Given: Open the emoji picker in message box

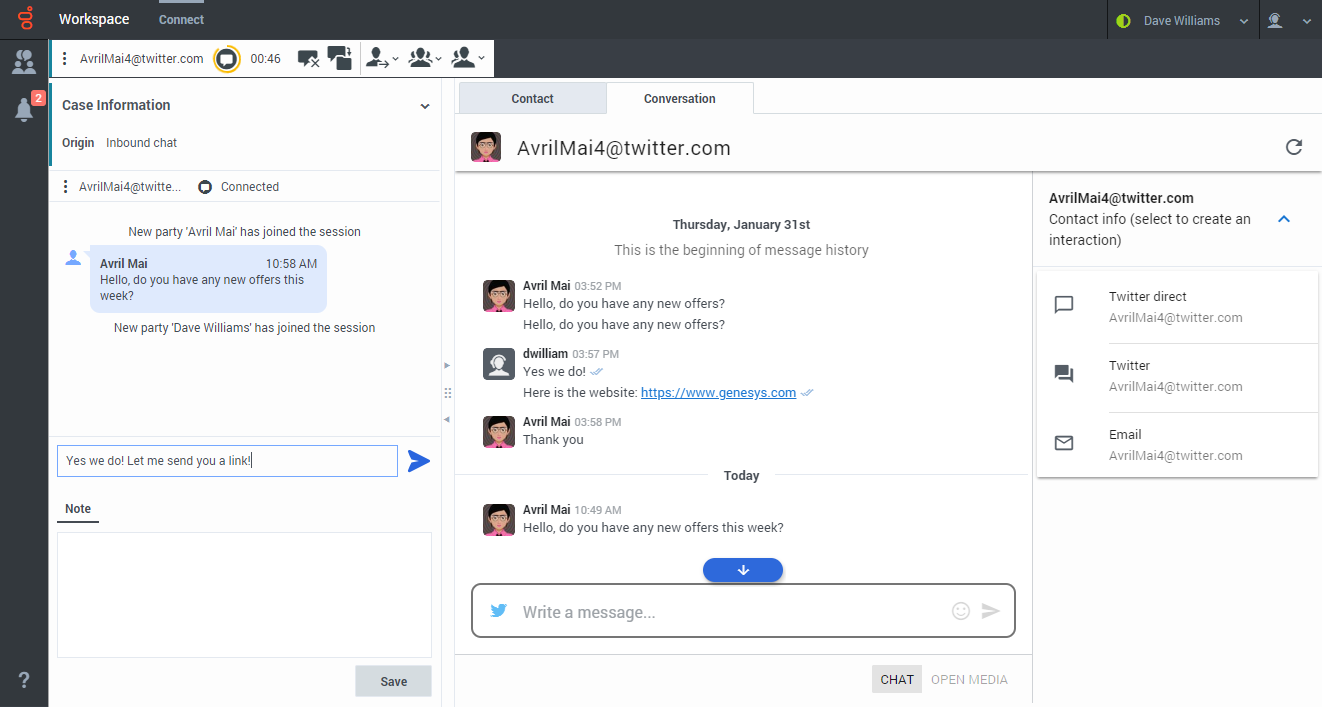Looking at the screenshot, I should pyautogui.click(x=961, y=611).
